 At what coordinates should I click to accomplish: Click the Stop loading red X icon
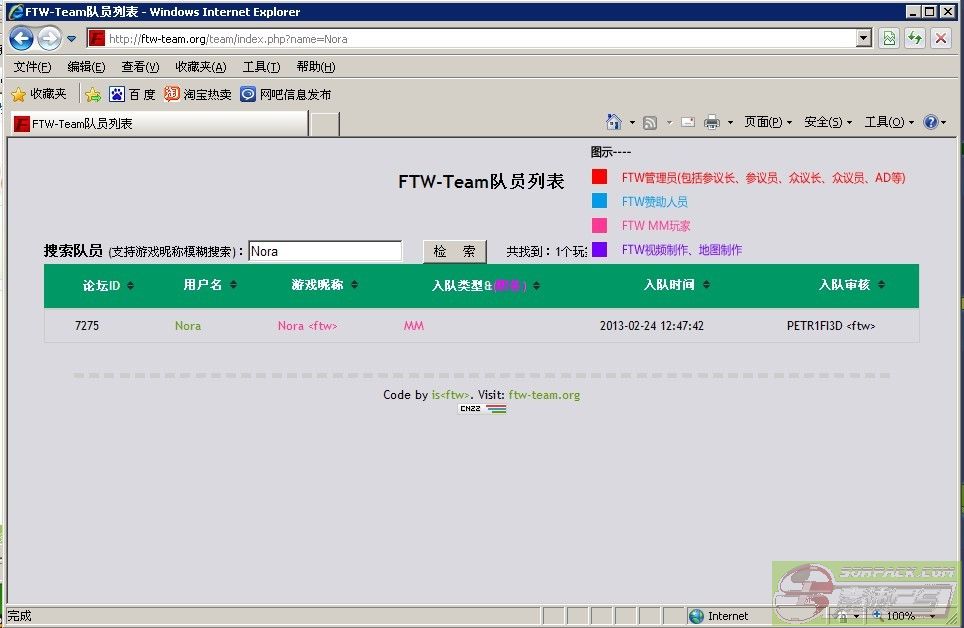(x=940, y=39)
